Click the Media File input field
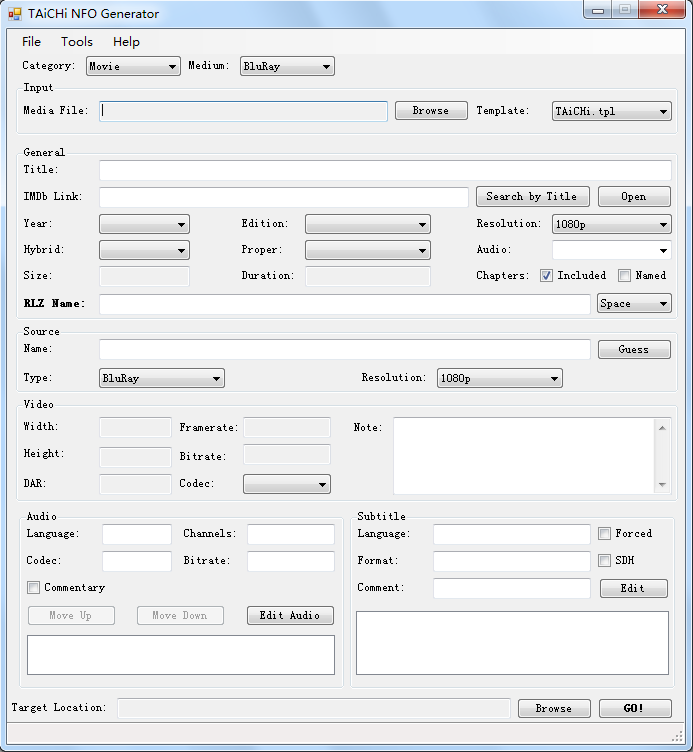The image size is (693, 752). [x=243, y=111]
